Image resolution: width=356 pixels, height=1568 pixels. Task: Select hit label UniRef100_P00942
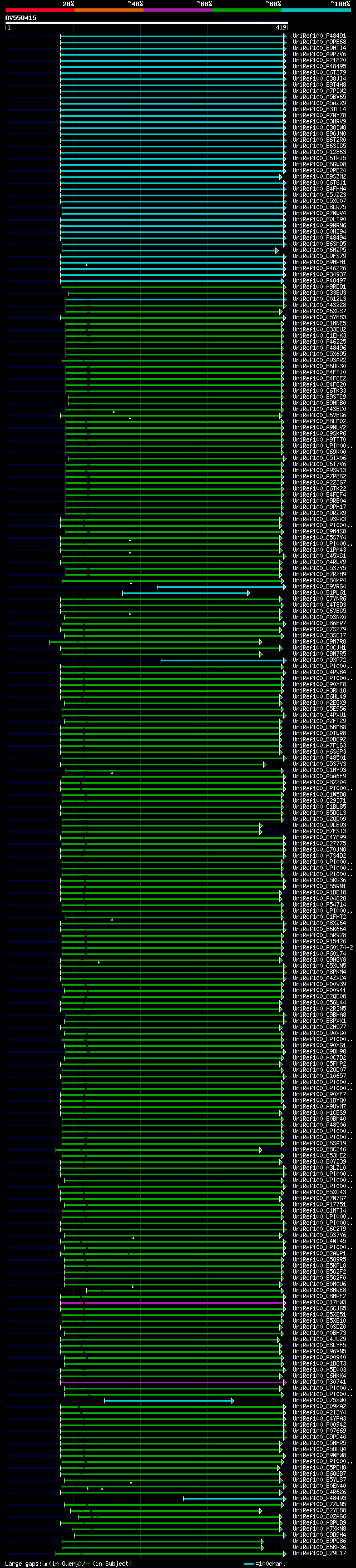pyautogui.click(x=319, y=1424)
